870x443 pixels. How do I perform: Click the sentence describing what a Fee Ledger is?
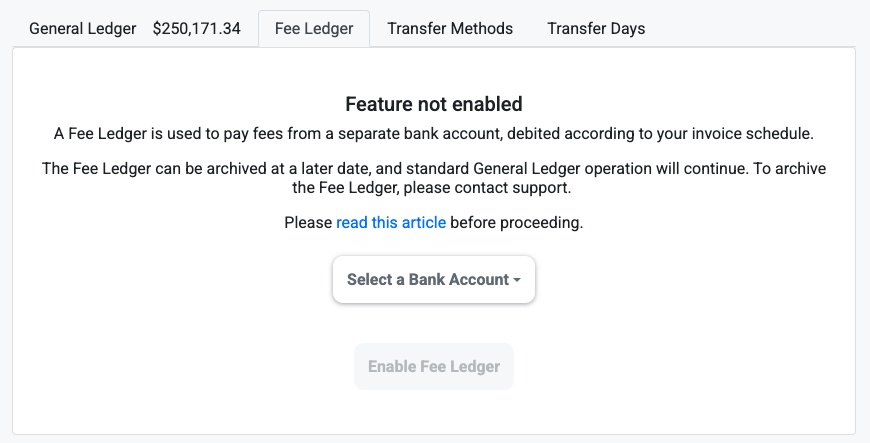[434, 133]
